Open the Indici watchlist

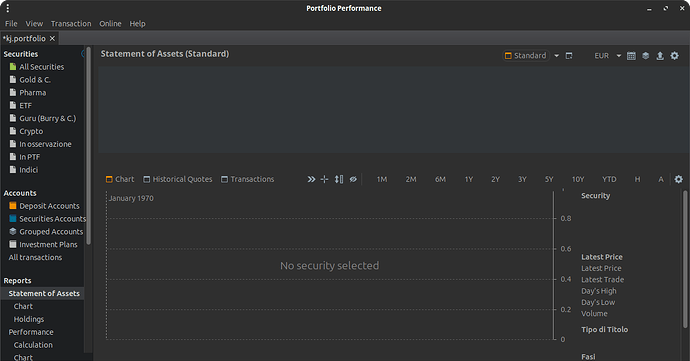tap(29, 170)
